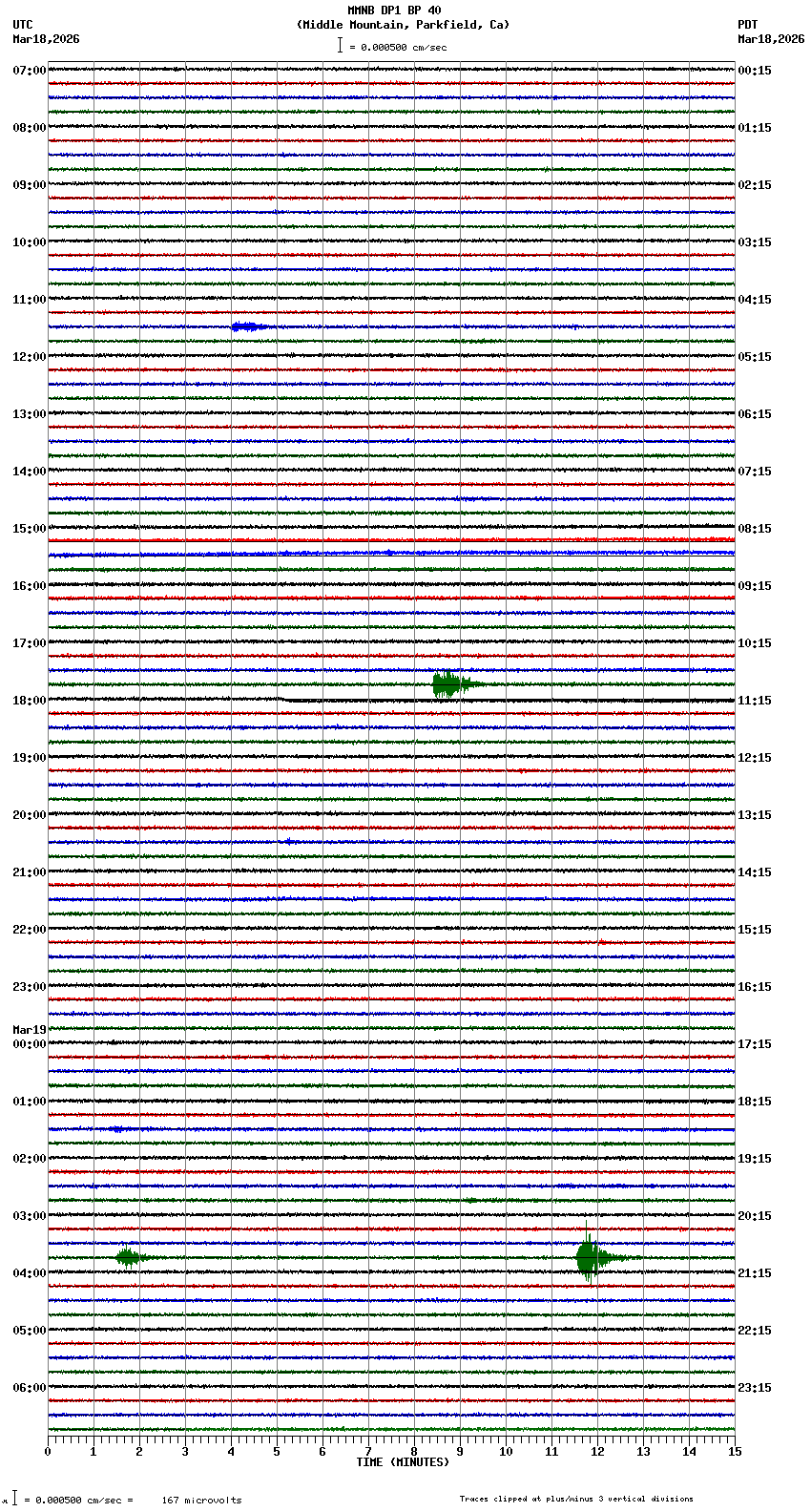Click the 'PDT' label in the header

click(747, 25)
